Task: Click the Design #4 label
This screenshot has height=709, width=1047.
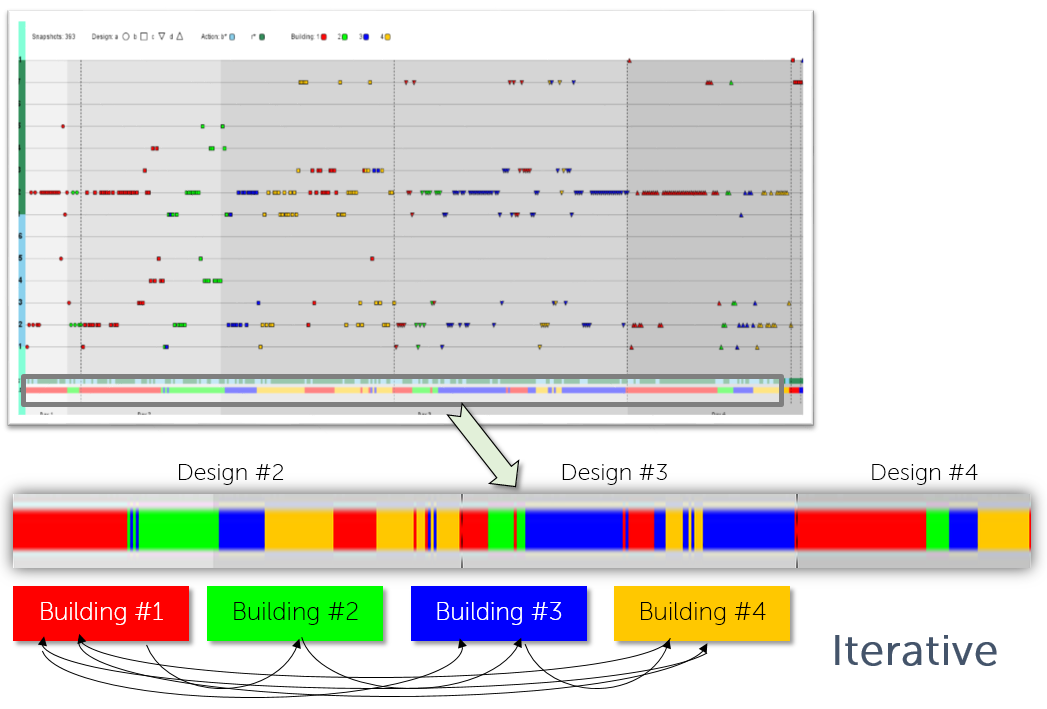Action: [x=924, y=473]
